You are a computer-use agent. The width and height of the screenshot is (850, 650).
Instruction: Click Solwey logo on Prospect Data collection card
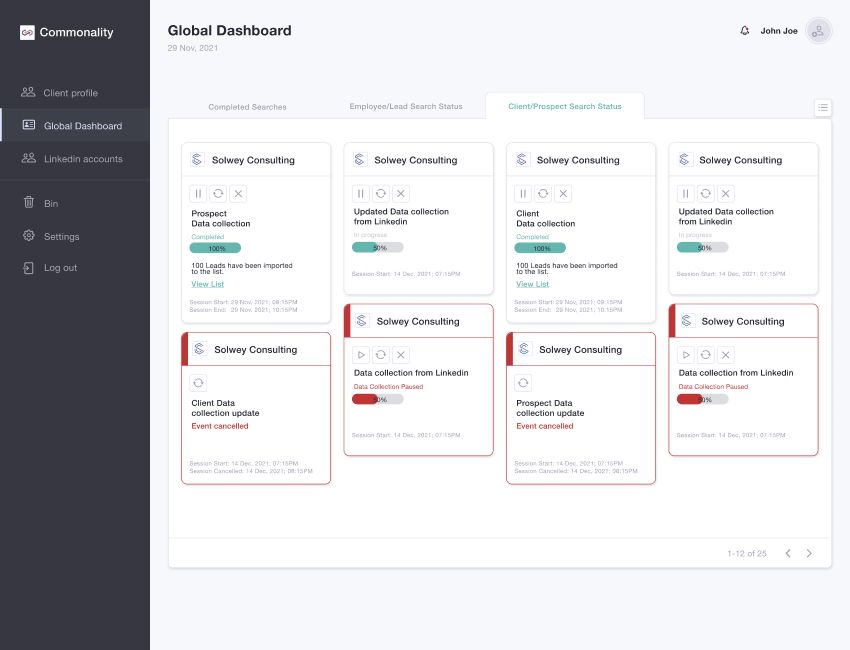coord(197,159)
